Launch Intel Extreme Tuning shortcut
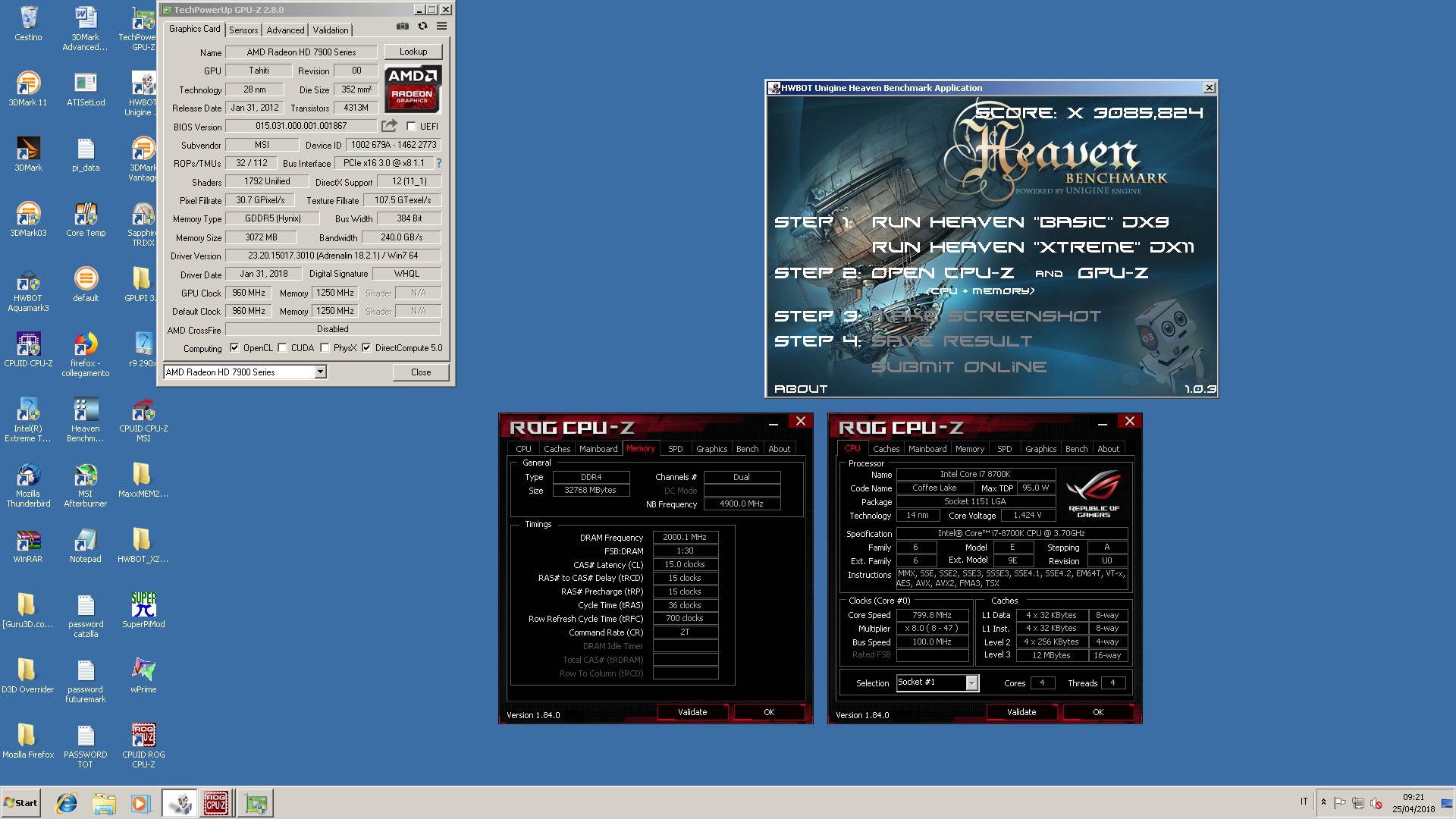This screenshot has width=1456, height=819. tap(28, 420)
